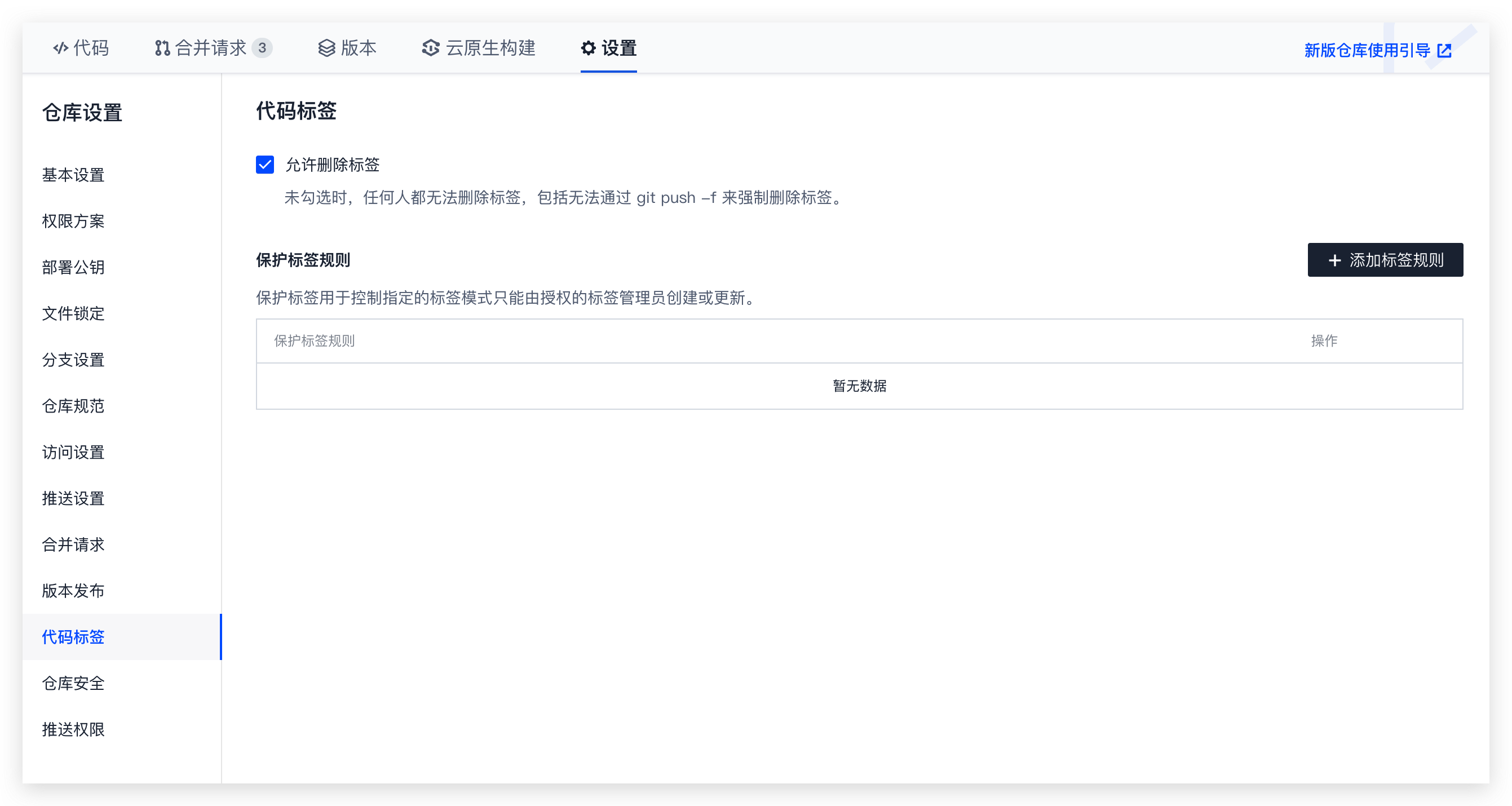This screenshot has height=806, width=1512.
Task: Click the gear icon beside 设置
Action: (x=588, y=48)
